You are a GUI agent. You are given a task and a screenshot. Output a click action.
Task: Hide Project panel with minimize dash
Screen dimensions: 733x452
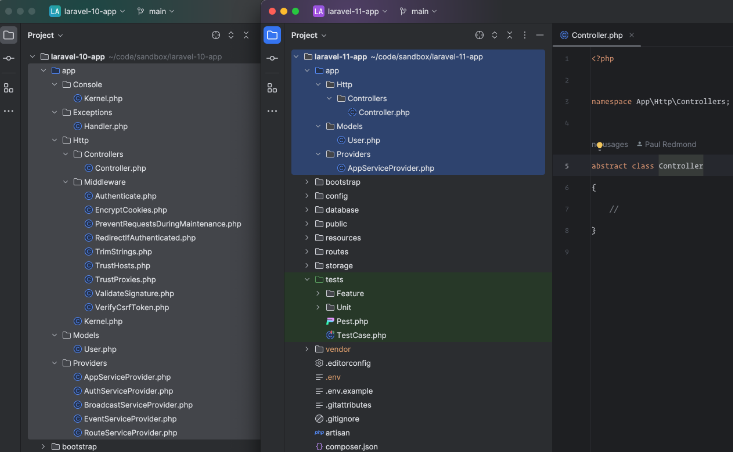[539, 35]
